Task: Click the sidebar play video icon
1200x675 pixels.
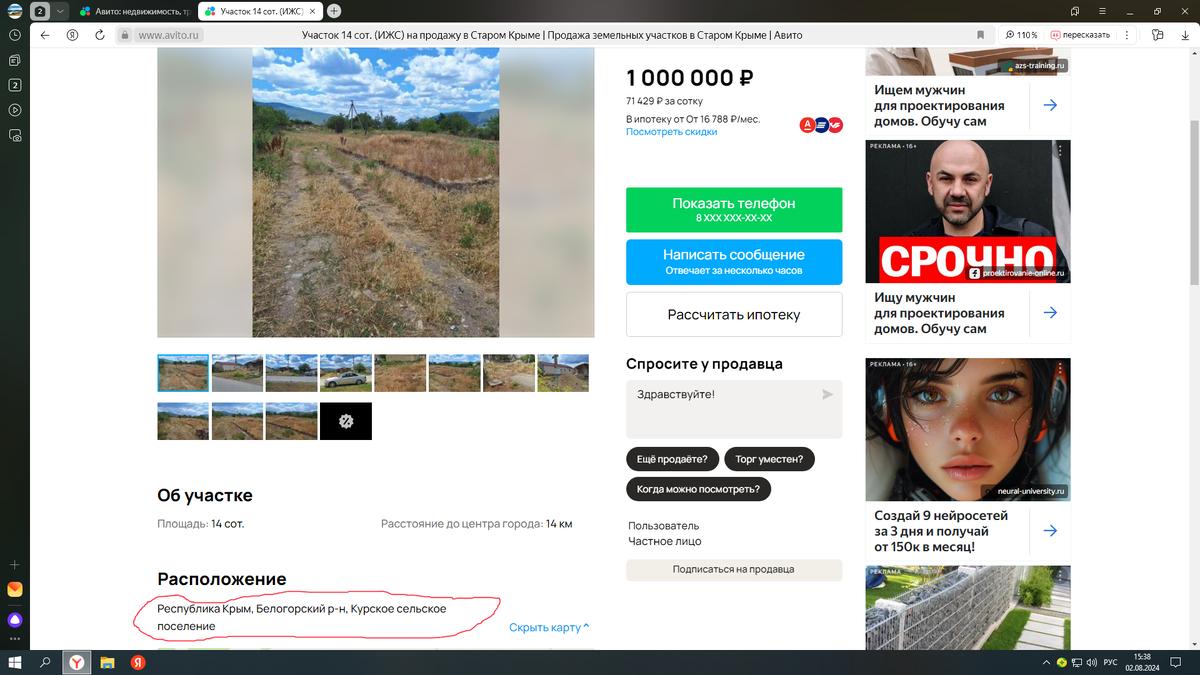Action: (15, 110)
